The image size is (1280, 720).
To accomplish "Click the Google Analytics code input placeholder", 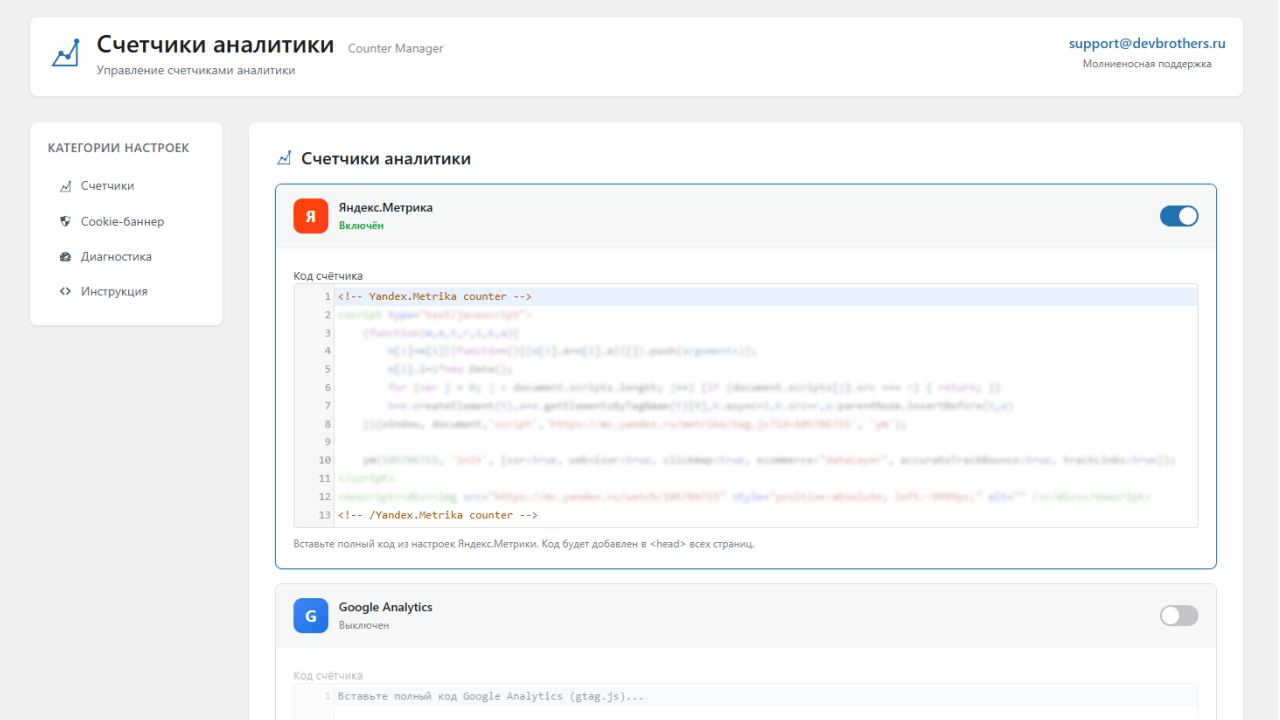I will (491, 696).
